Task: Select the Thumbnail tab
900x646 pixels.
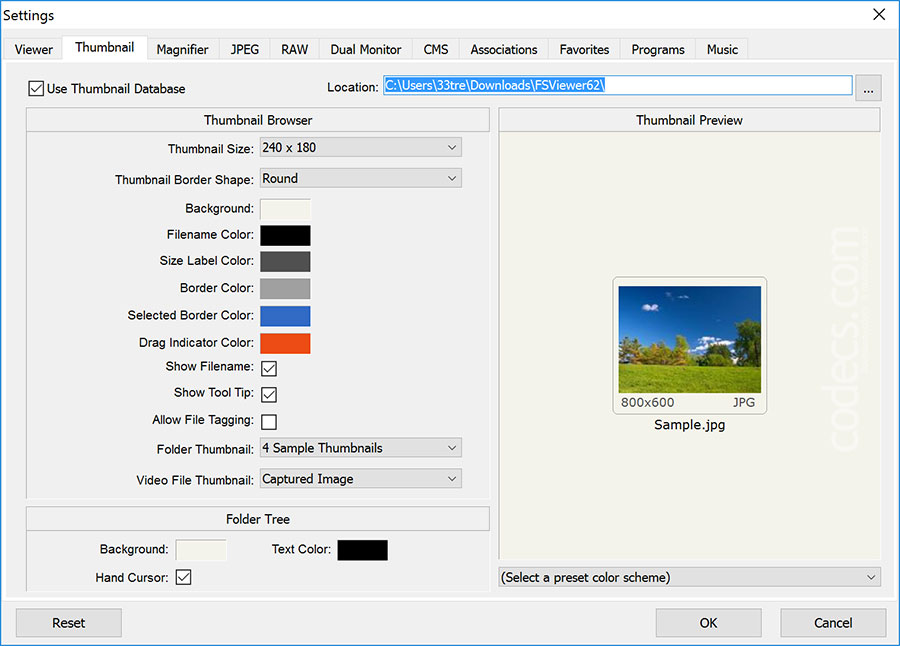Action: (104, 48)
